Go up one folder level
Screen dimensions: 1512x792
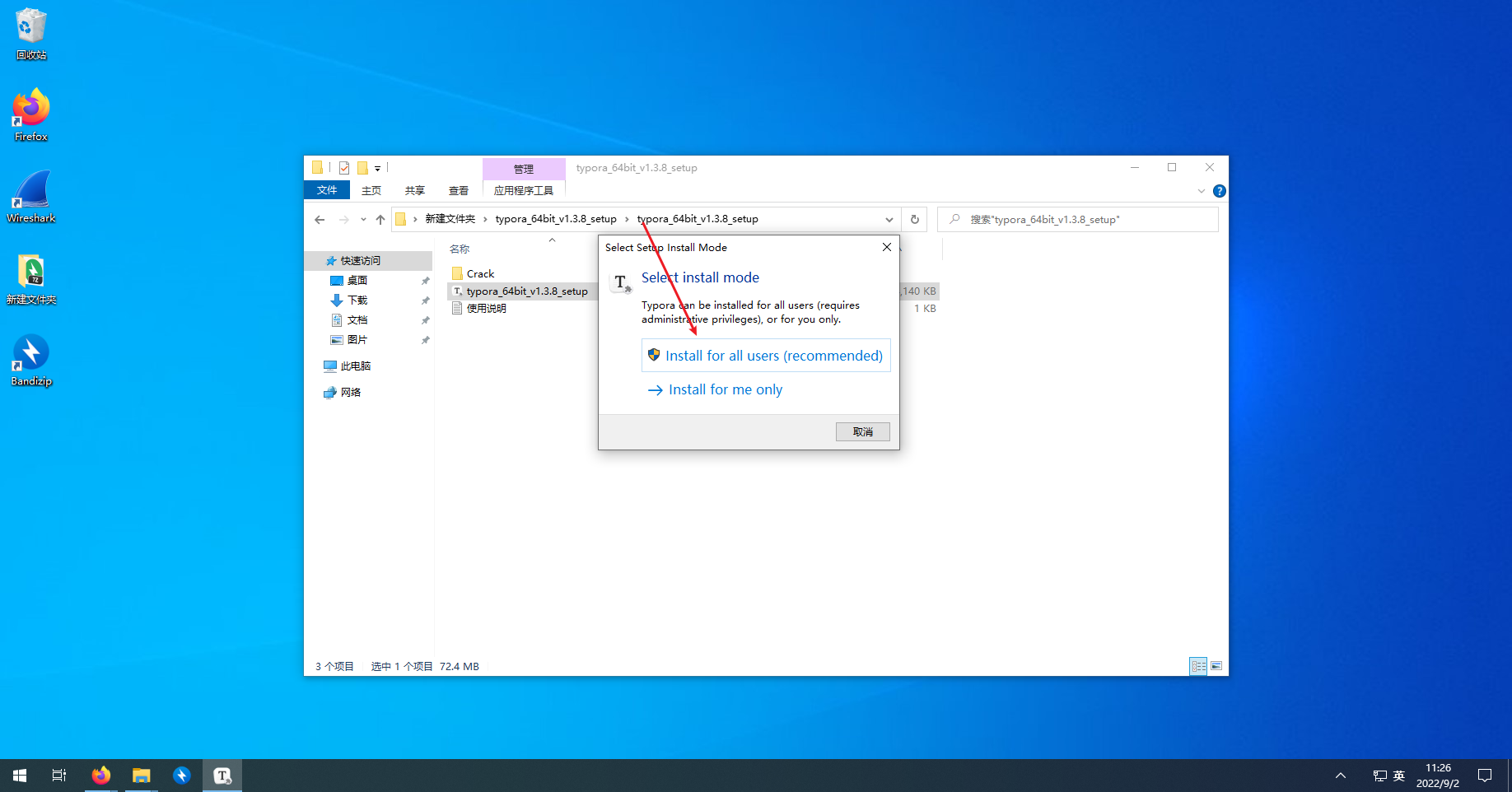380,219
